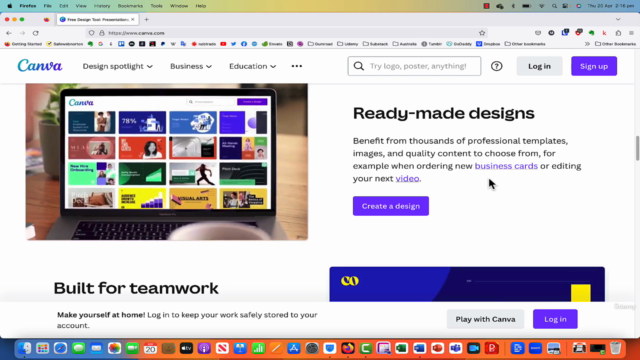This screenshot has height=360, width=640.
Task: Follow the business cards link
Action: (506, 166)
